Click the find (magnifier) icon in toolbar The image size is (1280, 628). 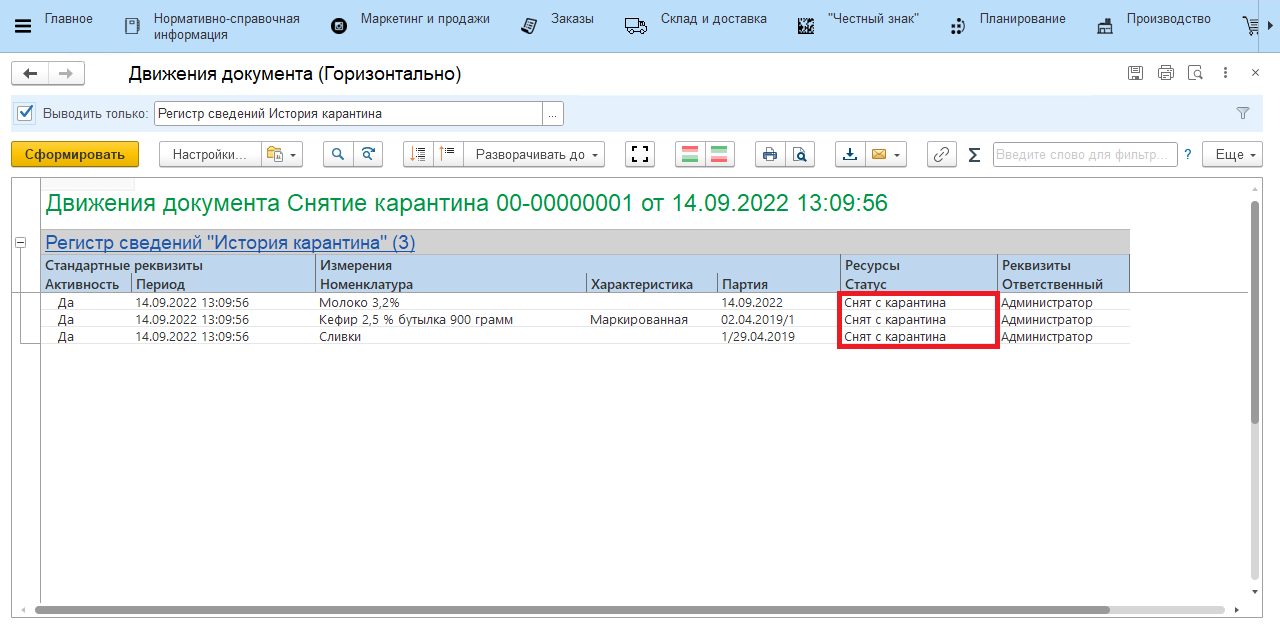pos(338,154)
